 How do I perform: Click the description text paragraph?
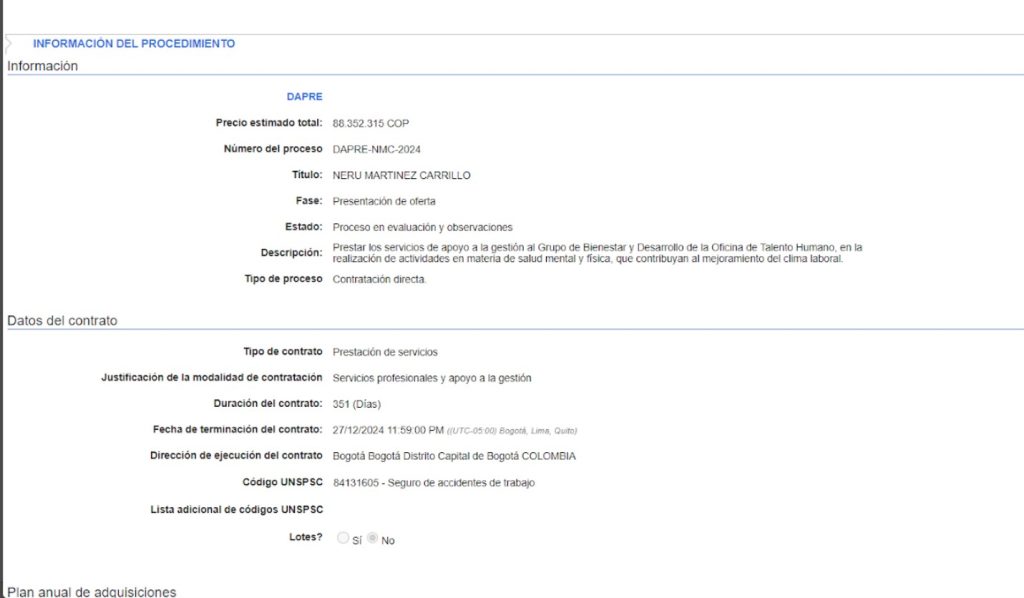[596, 253]
